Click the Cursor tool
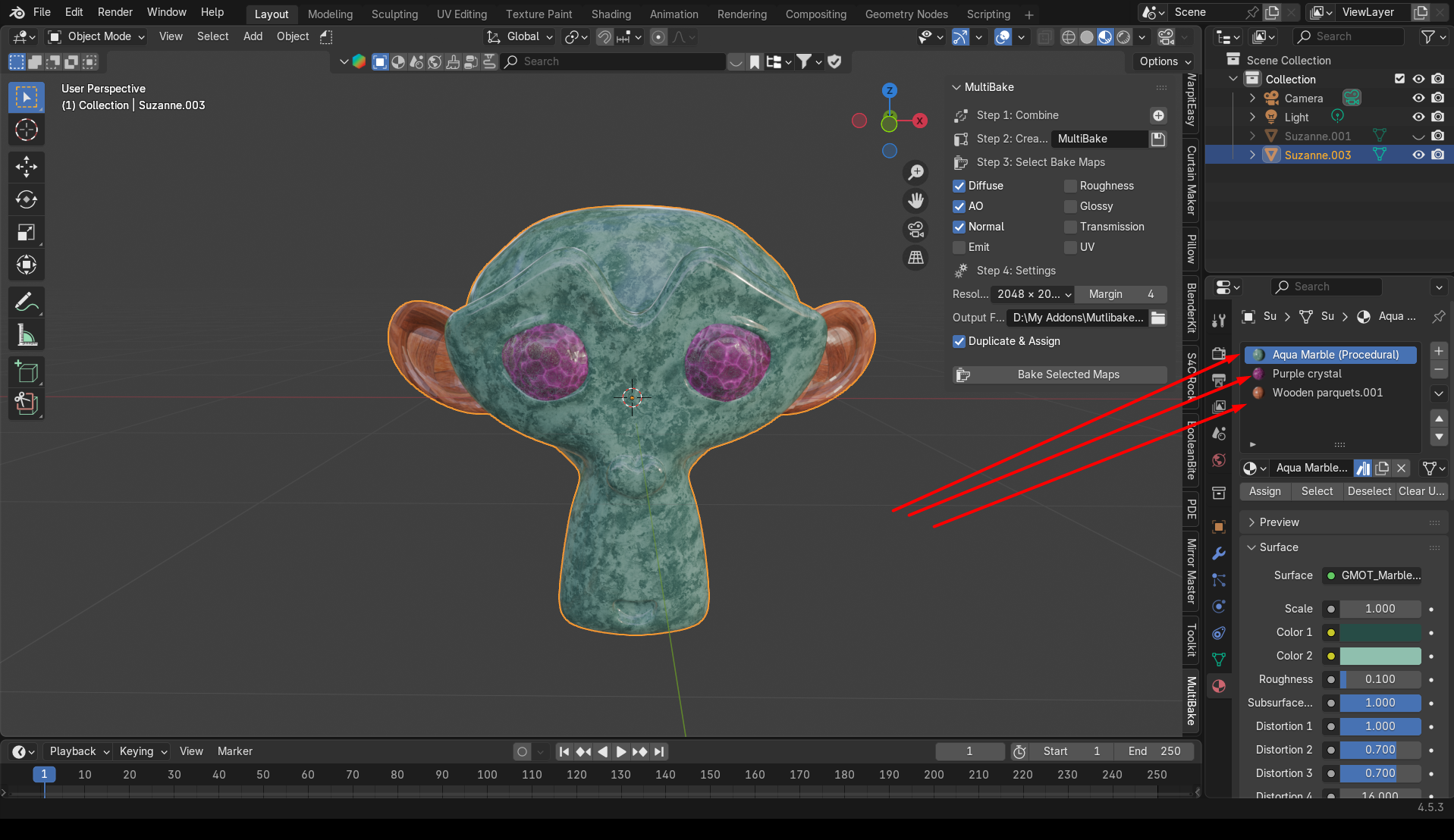This screenshot has width=1454, height=840. 27,130
